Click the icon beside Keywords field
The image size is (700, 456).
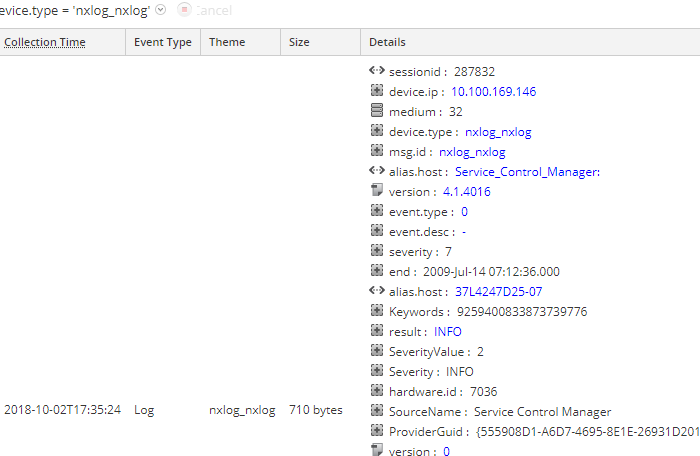point(376,311)
